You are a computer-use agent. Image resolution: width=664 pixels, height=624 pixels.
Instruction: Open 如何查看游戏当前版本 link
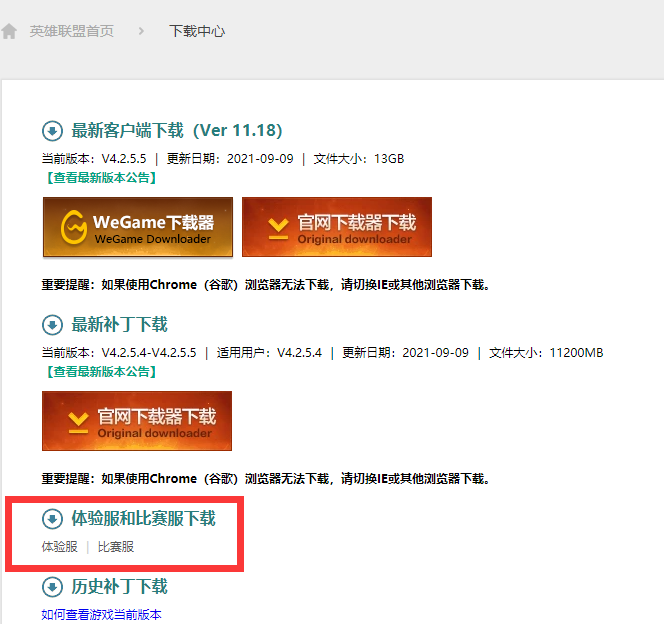[102, 615]
